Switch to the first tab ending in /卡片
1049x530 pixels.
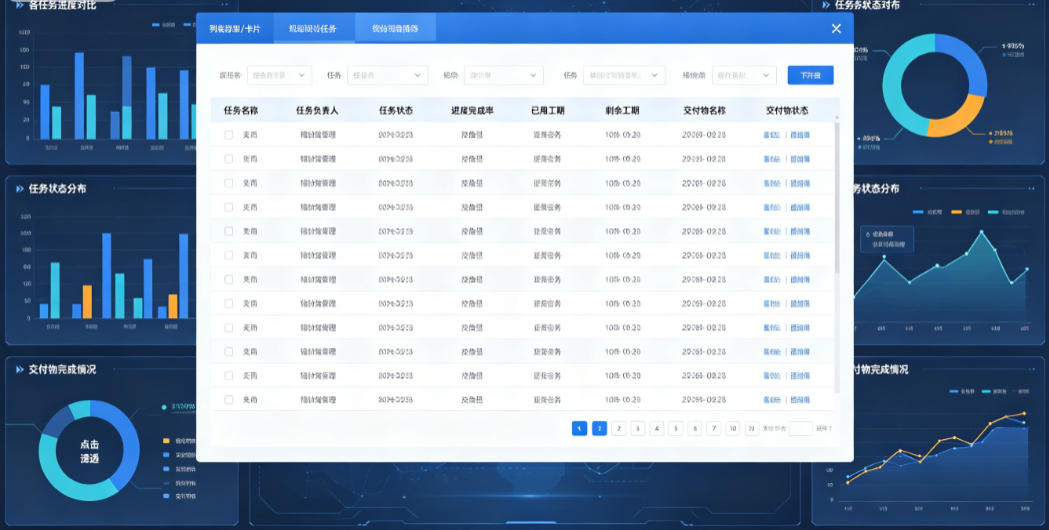pos(235,29)
